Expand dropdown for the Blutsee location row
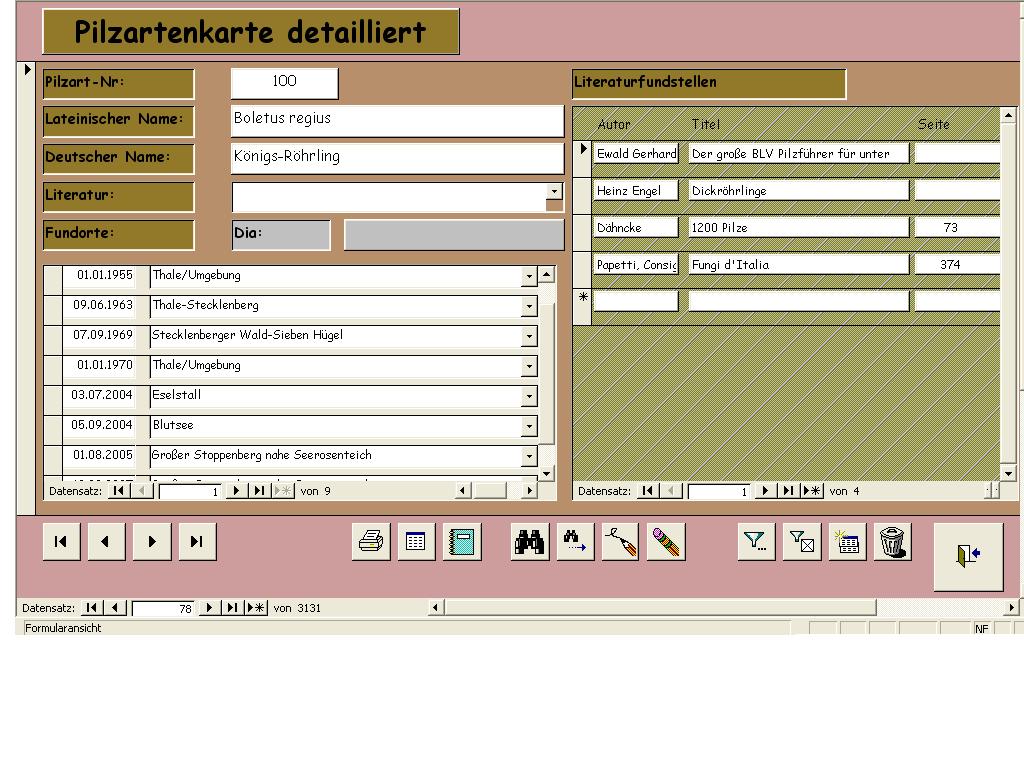This screenshot has height=768, width=1024. pos(529,426)
